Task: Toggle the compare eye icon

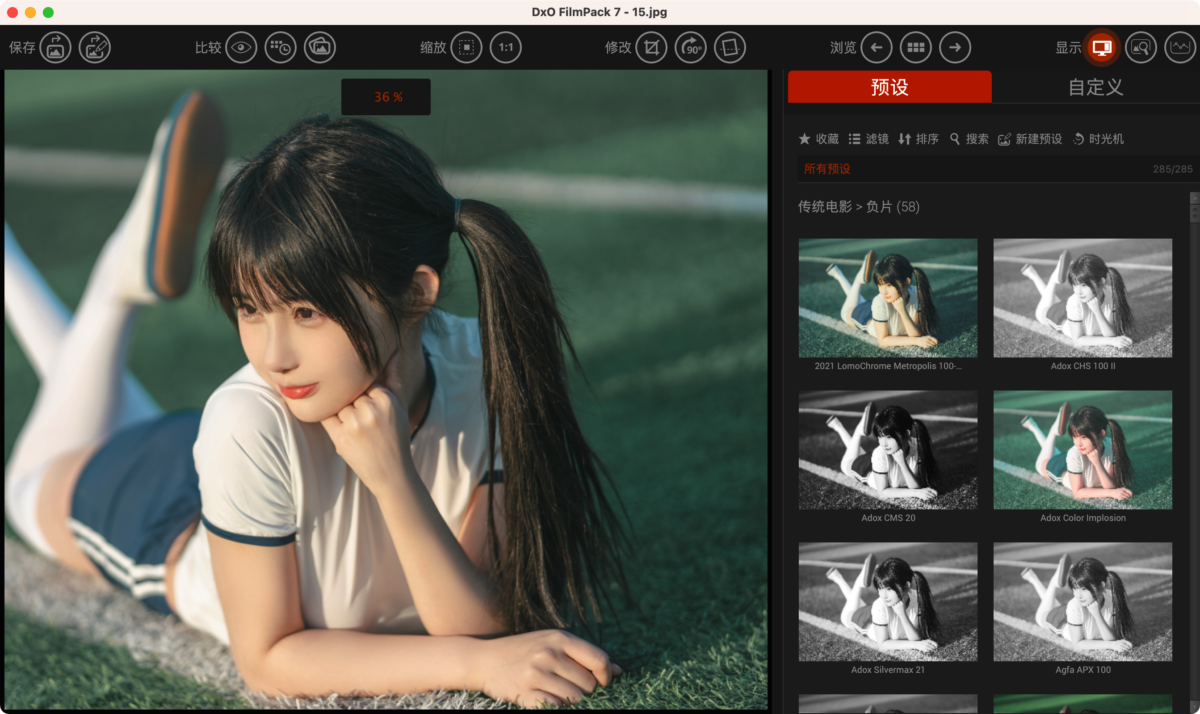Action: click(x=241, y=47)
